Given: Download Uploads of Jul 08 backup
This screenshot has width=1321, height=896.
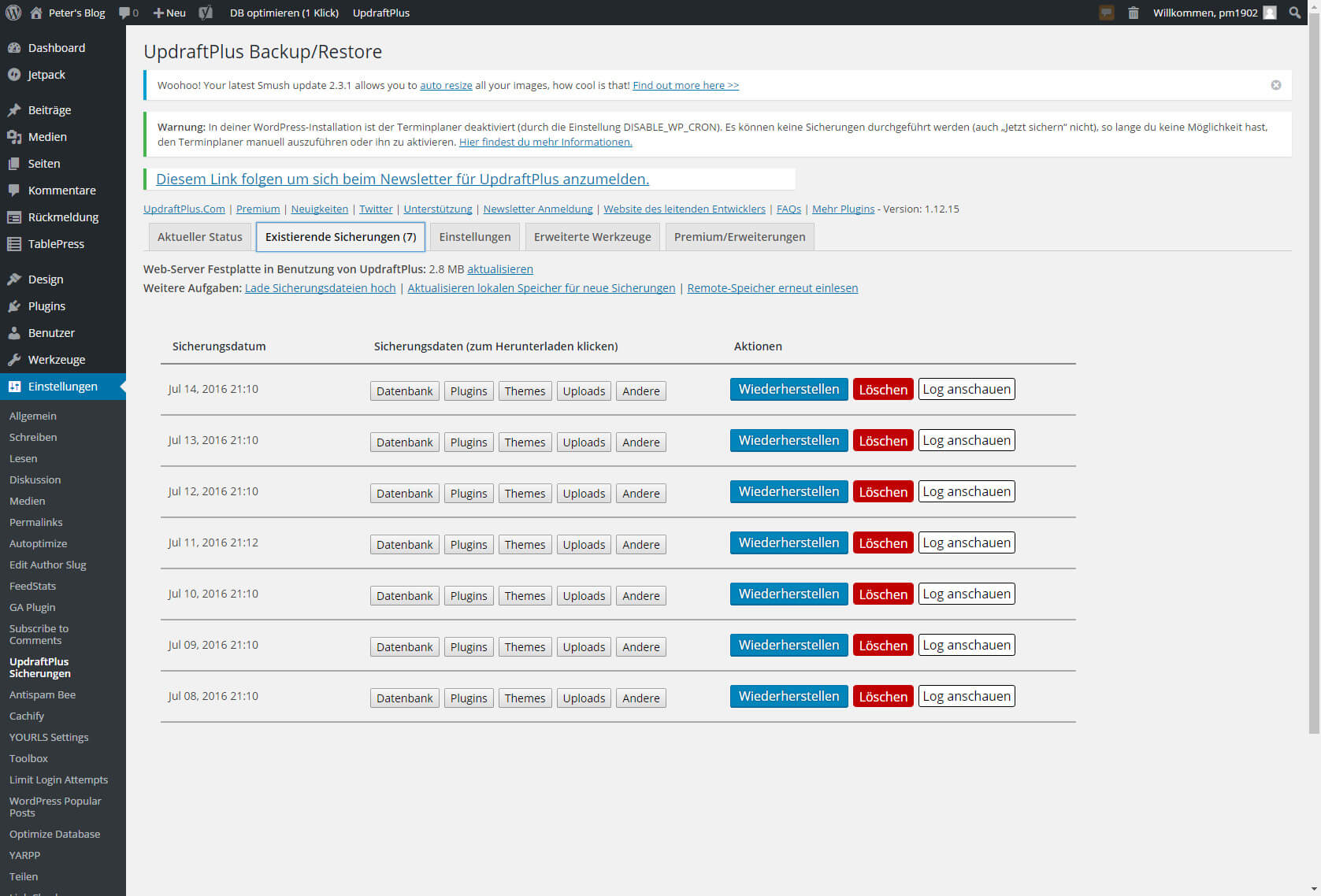Looking at the screenshot, I should [x=584, y=698].
